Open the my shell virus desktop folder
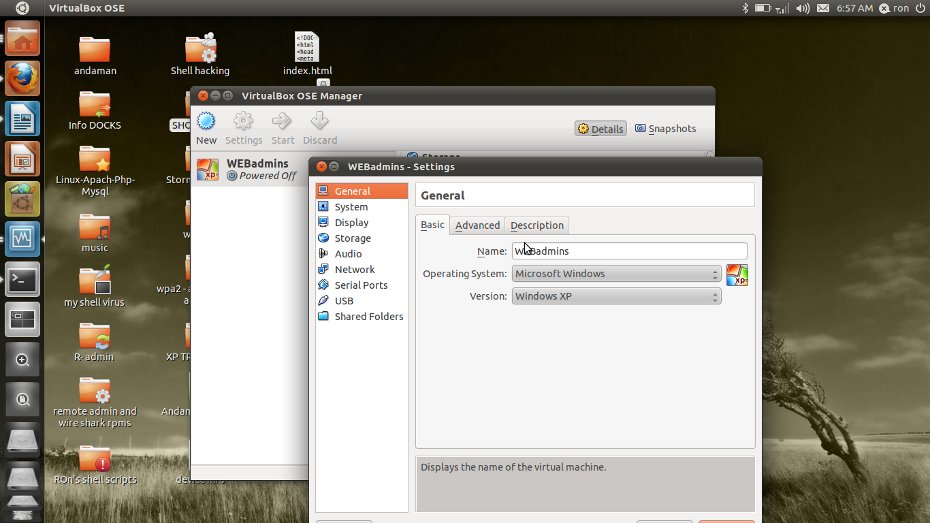930x523 pixels. 94,287
